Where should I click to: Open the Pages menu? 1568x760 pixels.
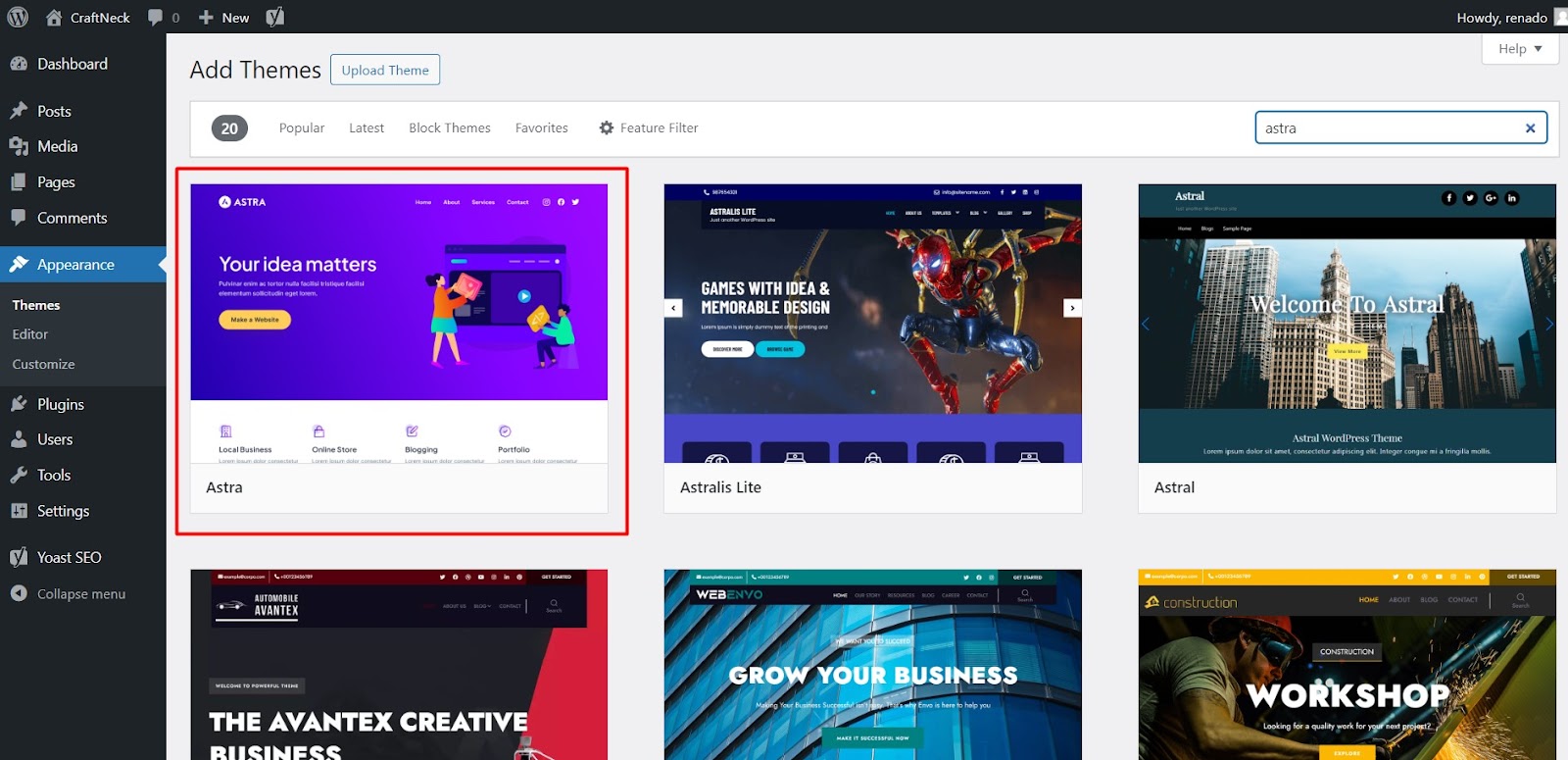pyautogui.click(x=56, y=182)
